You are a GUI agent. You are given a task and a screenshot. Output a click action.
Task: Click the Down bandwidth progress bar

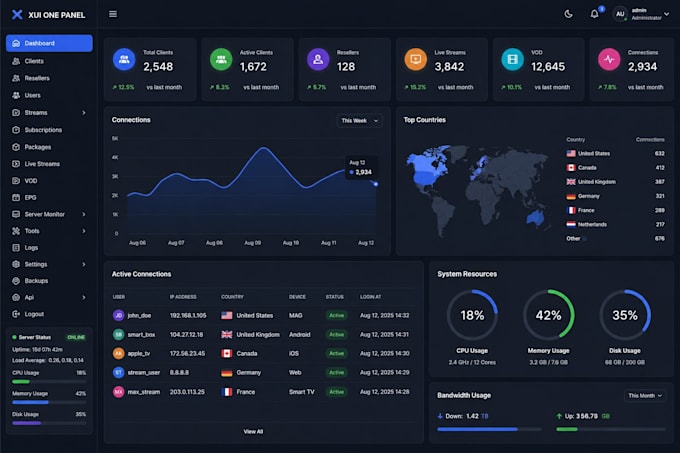(489, 429)
